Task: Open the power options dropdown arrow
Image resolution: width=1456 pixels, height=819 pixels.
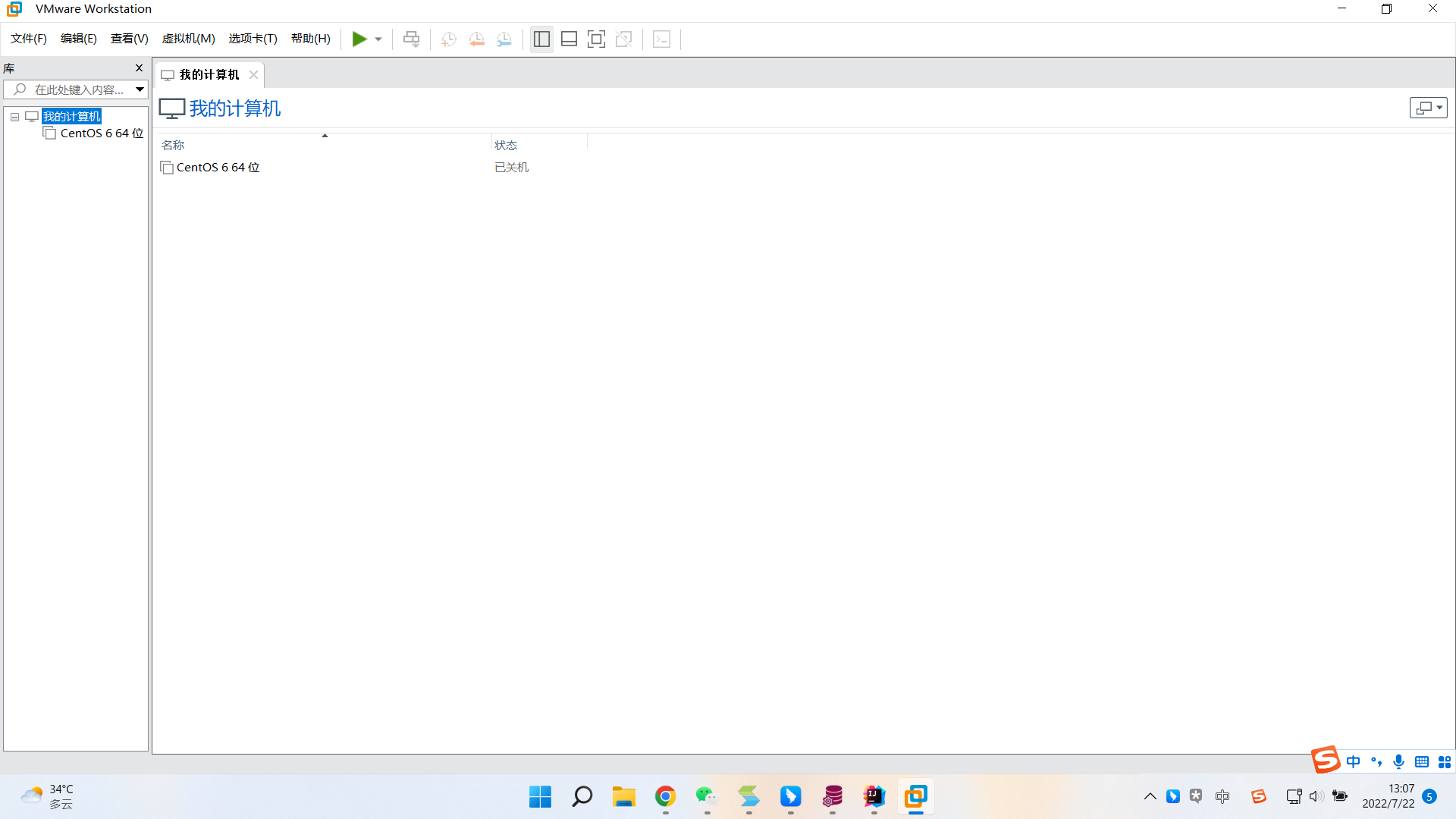Action: [378, 39]
